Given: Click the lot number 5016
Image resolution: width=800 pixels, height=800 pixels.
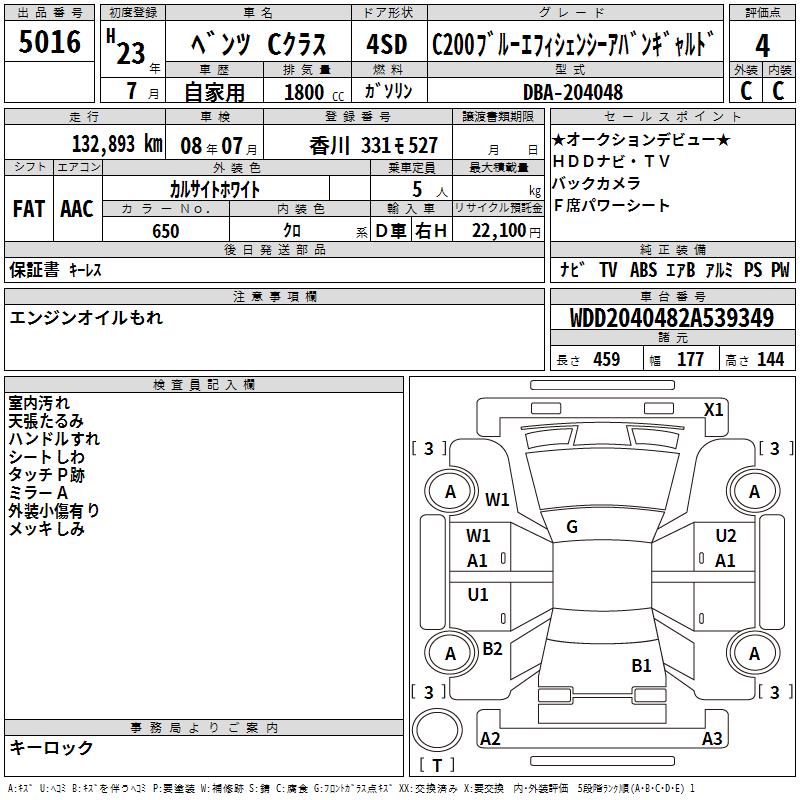Looking at the screenshot, I should (x=50, y=43).
